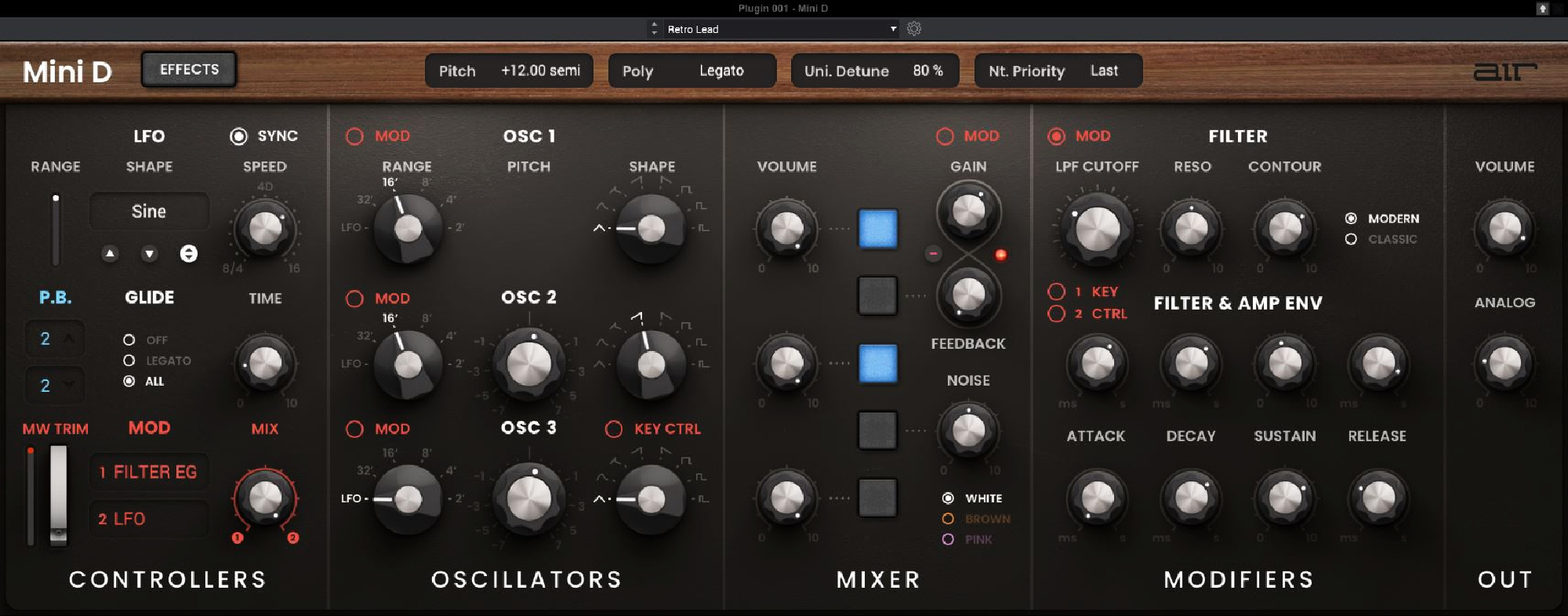1568x616 pixels.
Task: Select the Glide ALL option
Action: pyautogui.click(x=129, y=381)
